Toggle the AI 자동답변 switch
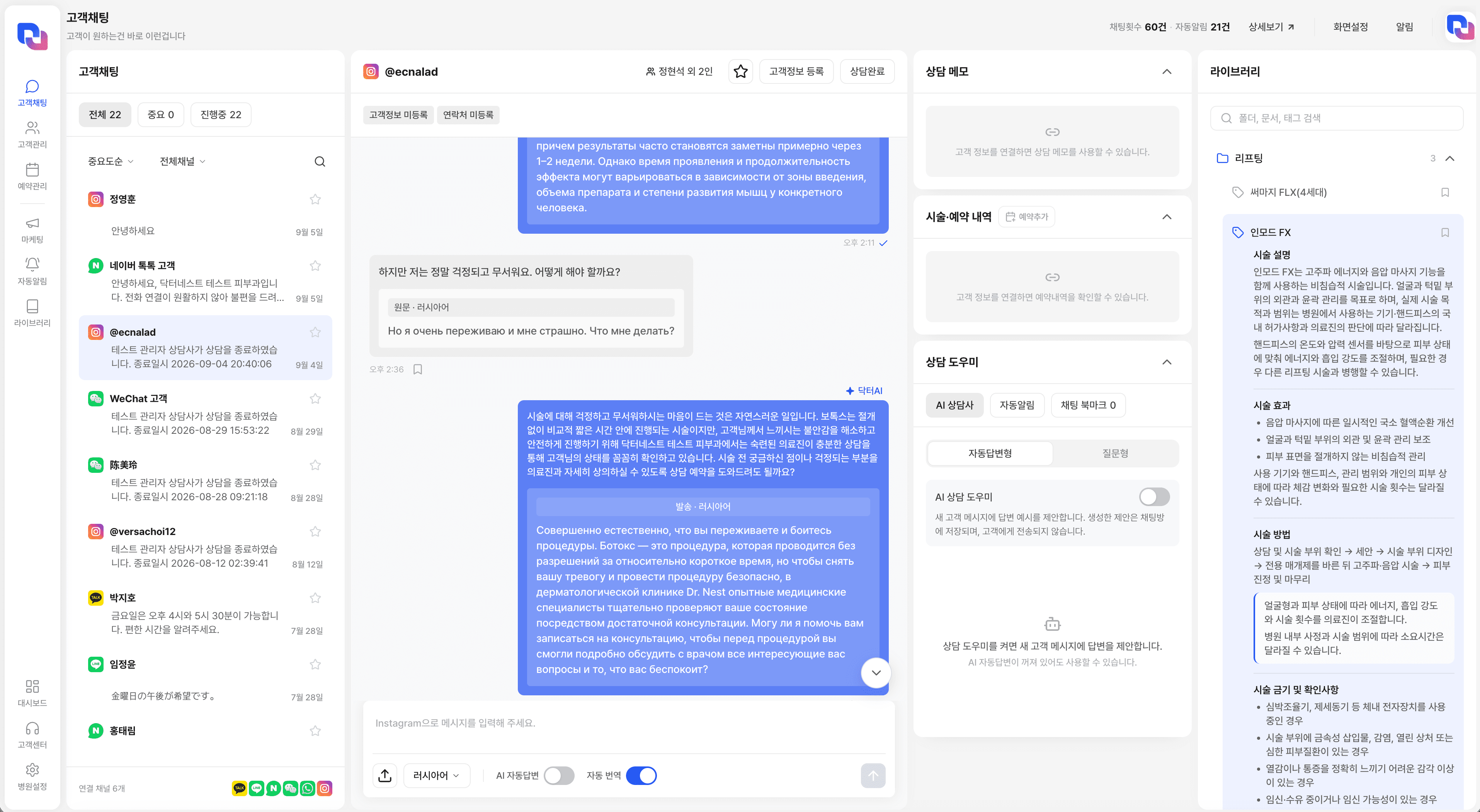Screen dimensions: 1480x812 point(558,776)
